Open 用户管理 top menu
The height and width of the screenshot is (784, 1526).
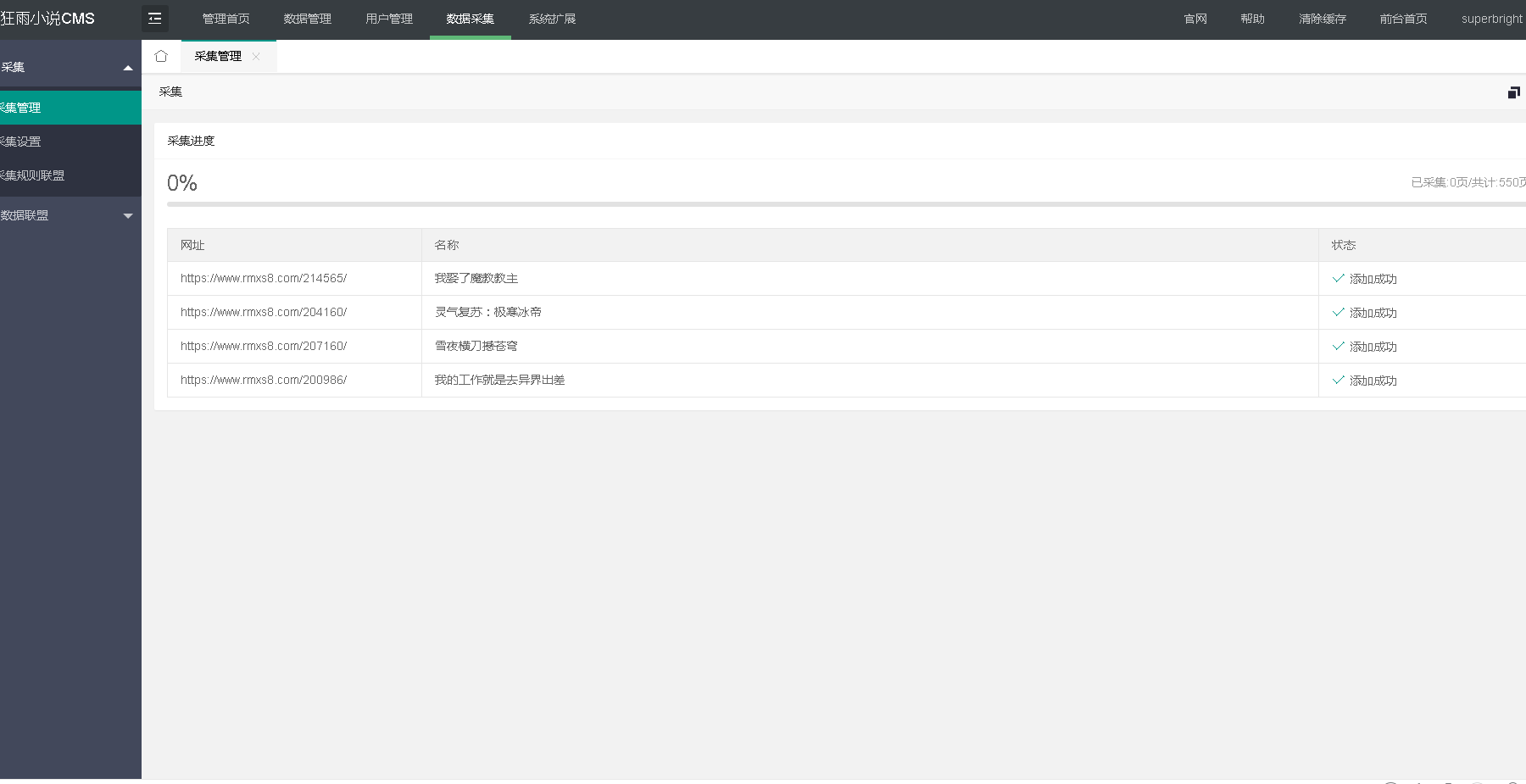[x=389, y=19]
